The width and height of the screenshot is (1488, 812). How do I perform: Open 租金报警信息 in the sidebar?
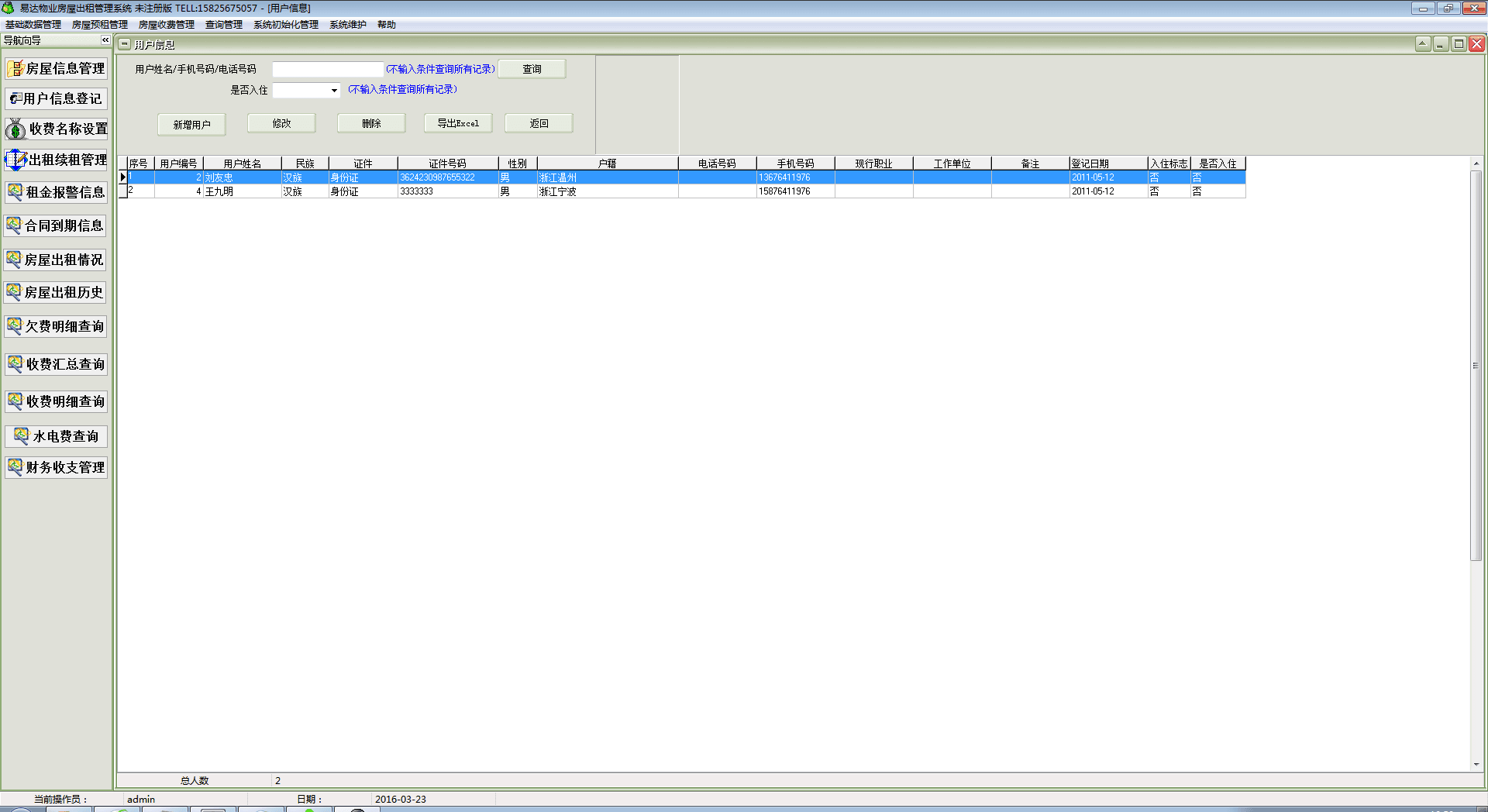click(x=57, y=193)
